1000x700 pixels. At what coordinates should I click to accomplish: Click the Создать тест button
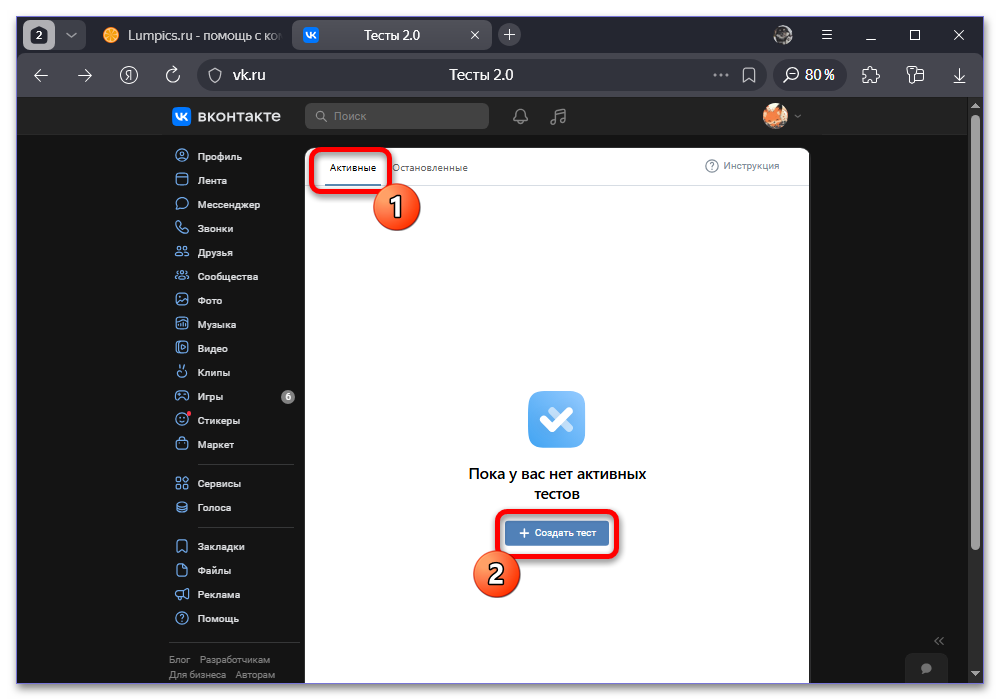pyautogui.click(x=557, y=533)
